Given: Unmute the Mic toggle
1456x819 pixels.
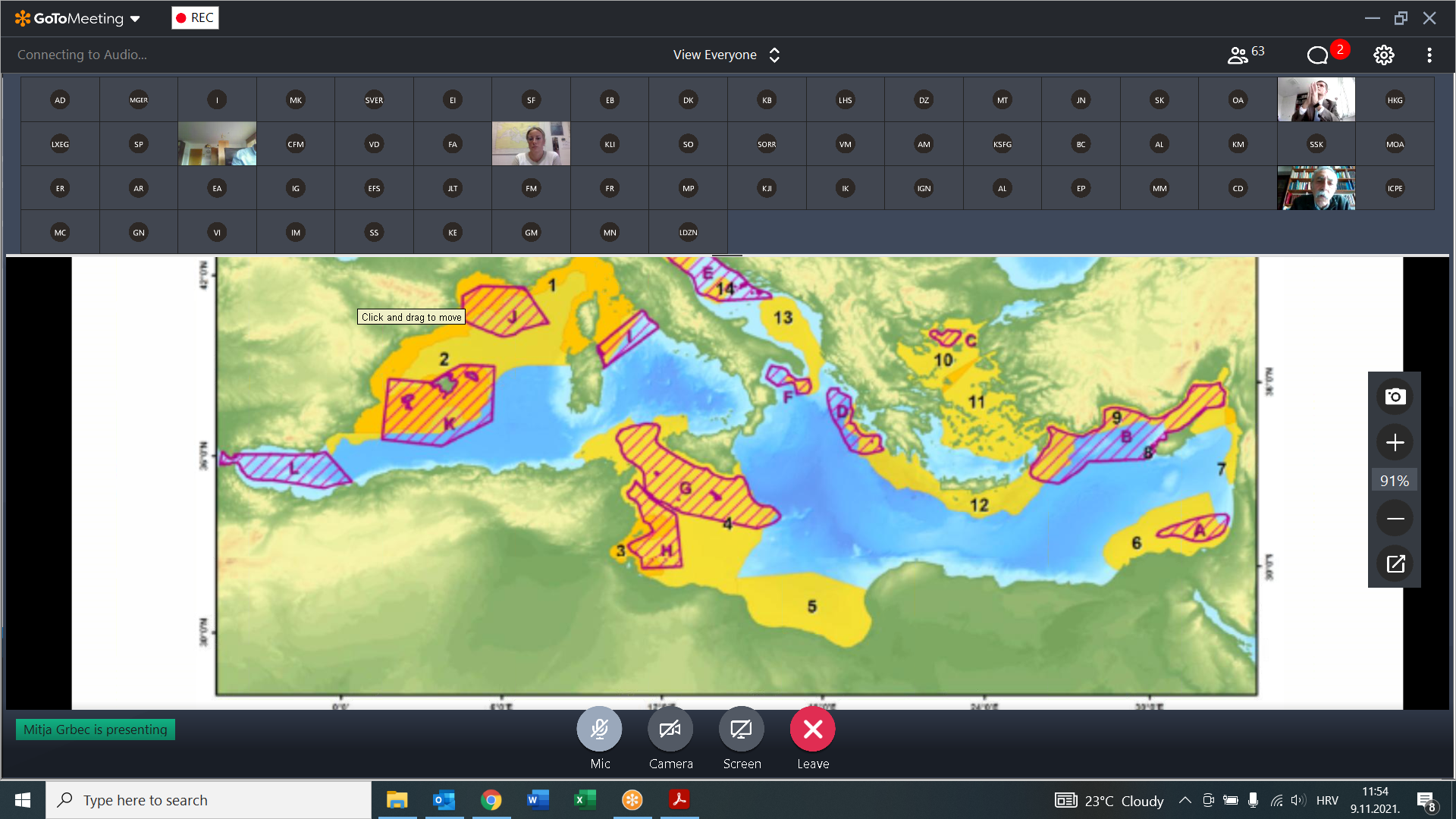Looking at the screenshot, I should [599, 730].
